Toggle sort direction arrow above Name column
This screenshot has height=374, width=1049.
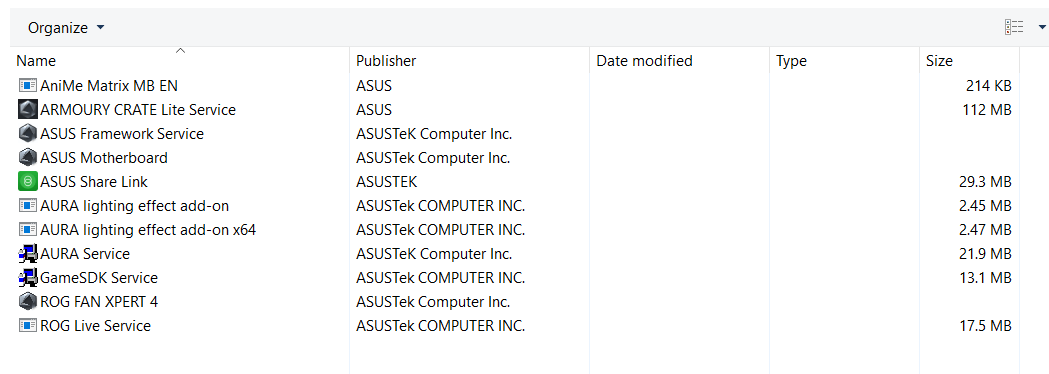click(180, 50)
